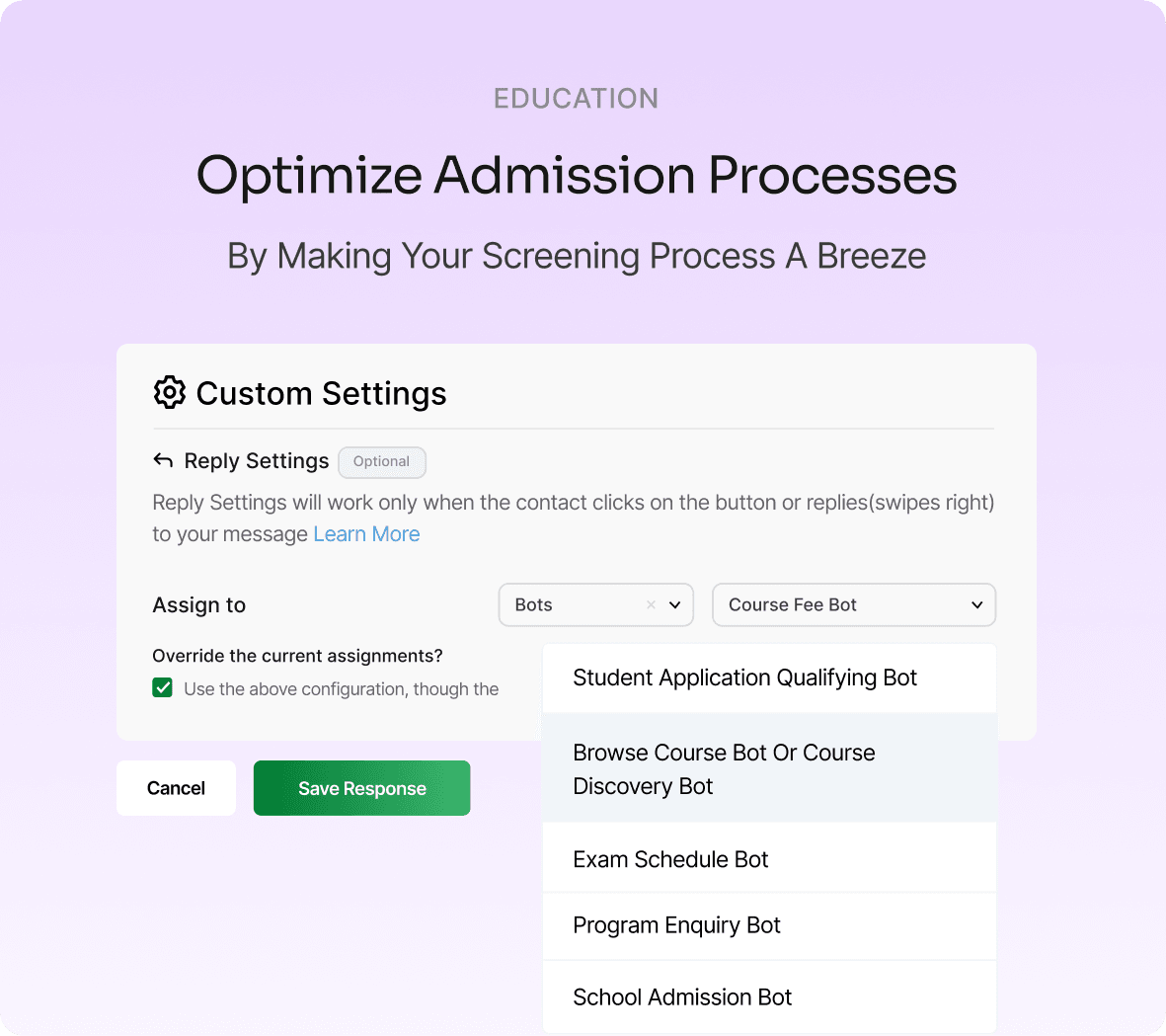Select Student Application Qualifying Bot
The width and height of the screenshot is (1166, 1036).
(744, 677)
